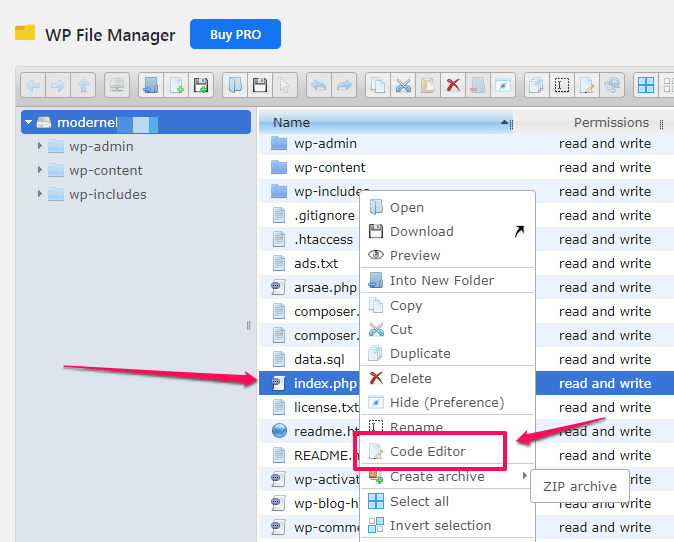674x542 pixels.
Task: Select the license.txt file row
Action: pos(466,407)
